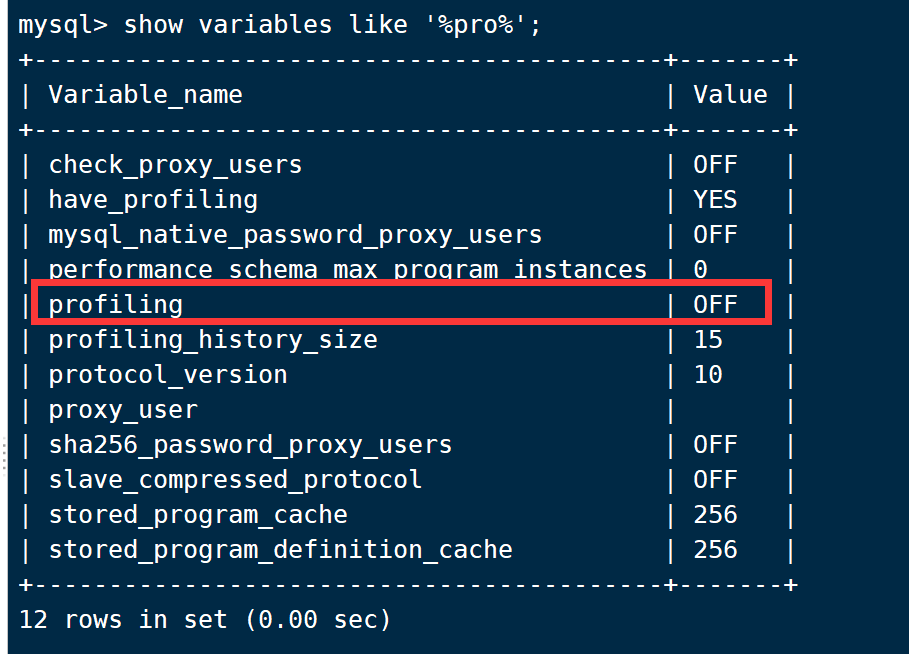Click the value 10 for protocol_version
This screenshot has height=654, width=909.
pyautogui.click(x=708, y=375)
